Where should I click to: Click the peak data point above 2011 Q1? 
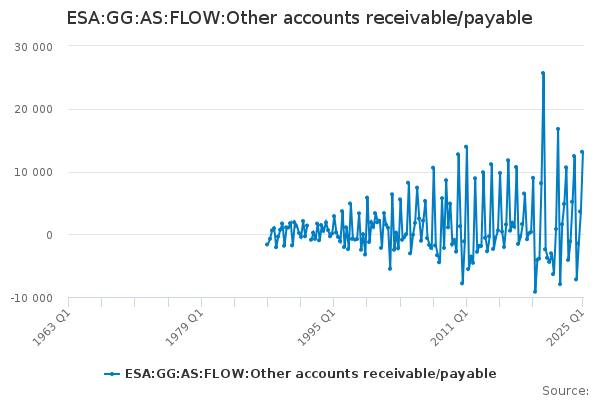click(x=466, y=147)
